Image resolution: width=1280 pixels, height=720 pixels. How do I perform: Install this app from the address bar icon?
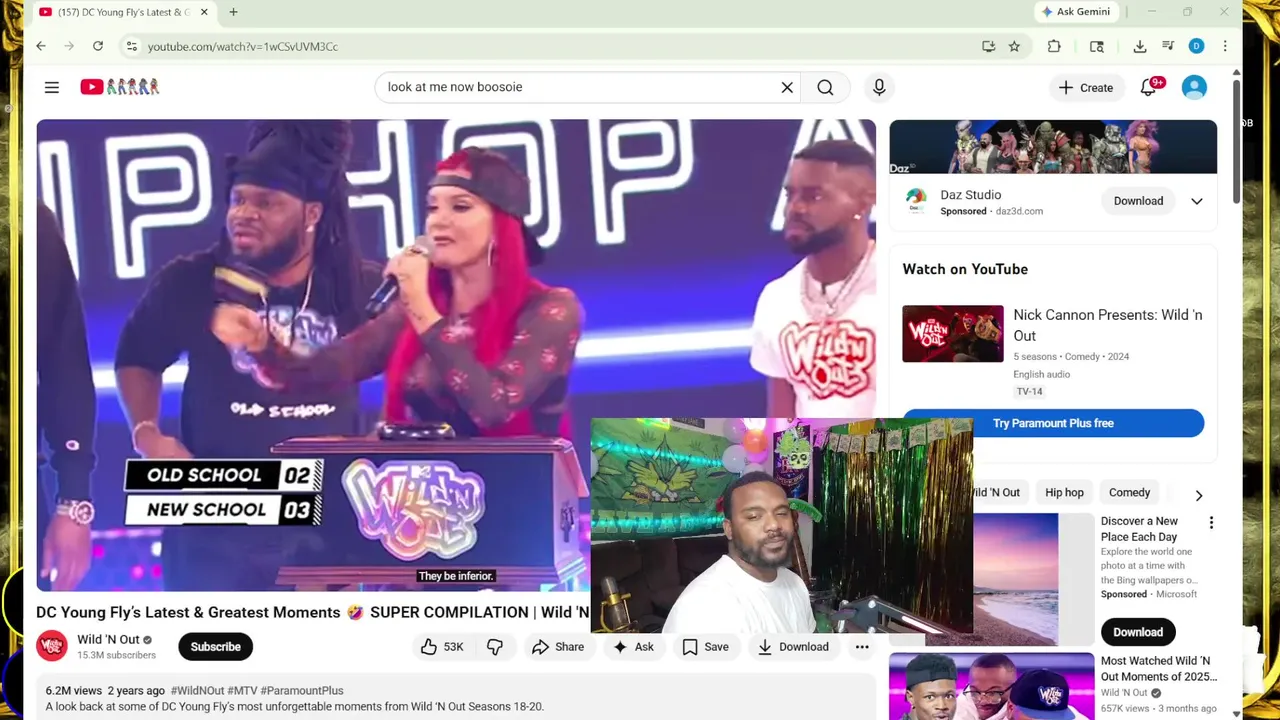pos(988,46)
